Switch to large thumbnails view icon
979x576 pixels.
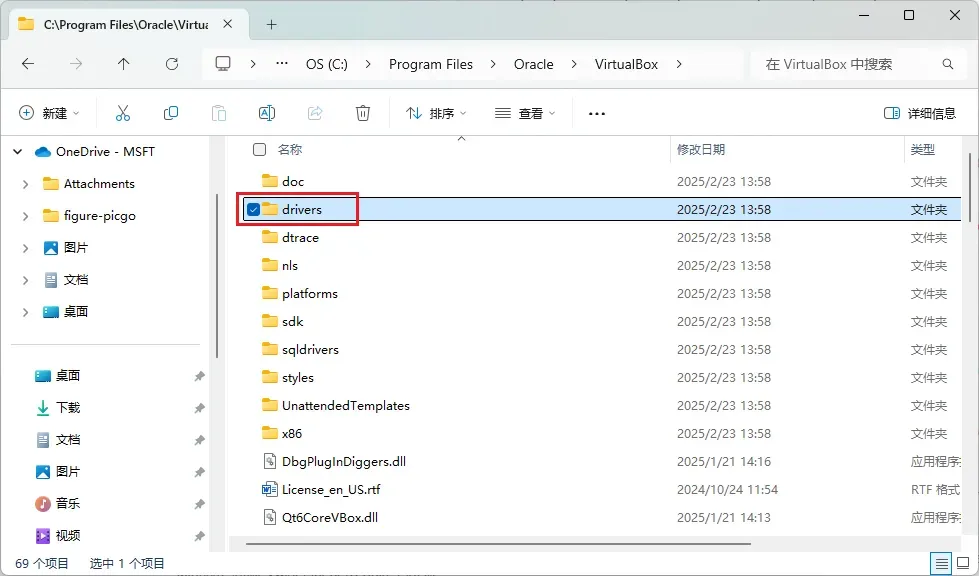pos(963,564)
